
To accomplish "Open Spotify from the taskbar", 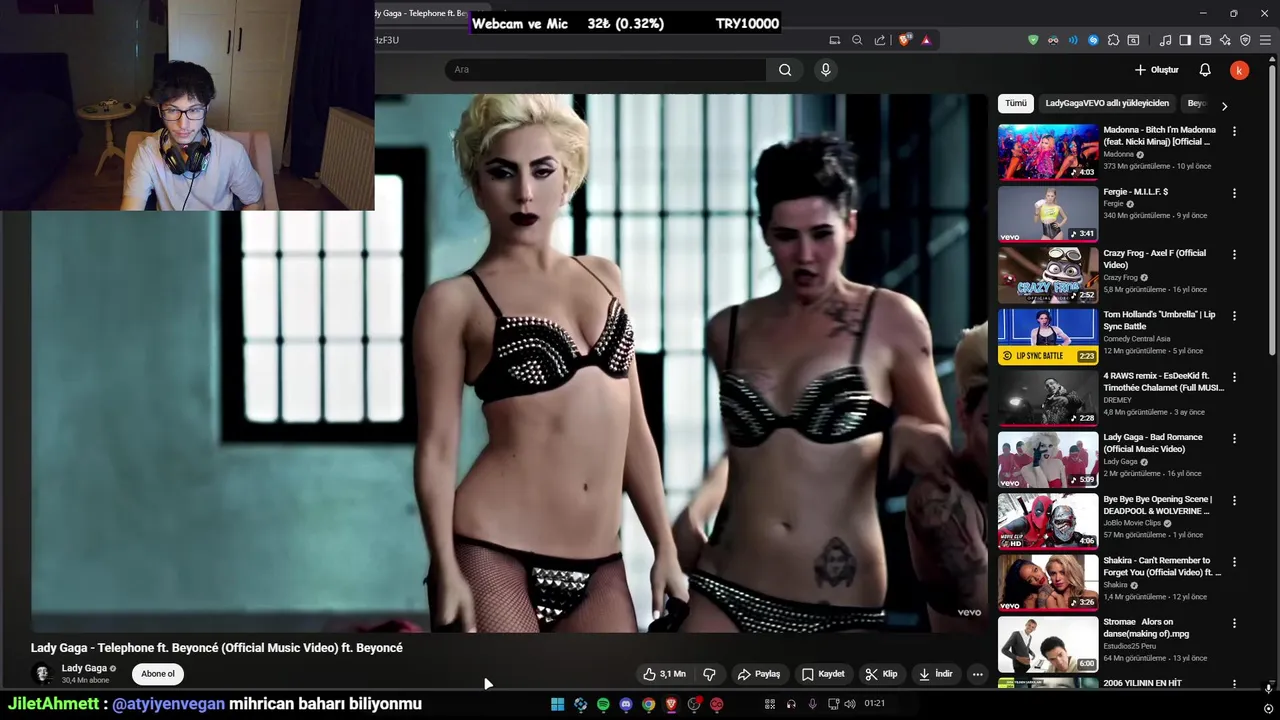I will [x=603, y=704].
